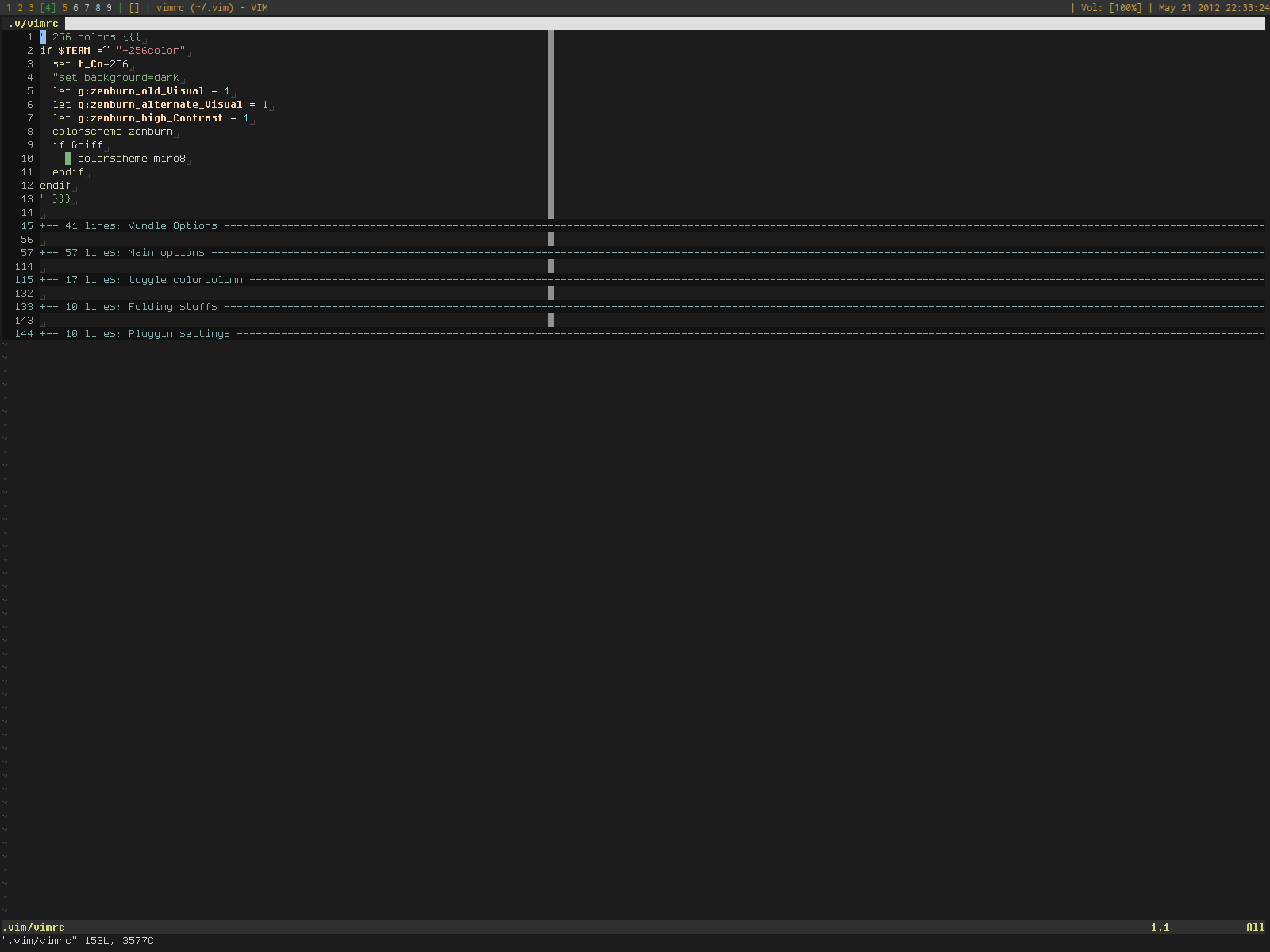The height and width of the screenshot is (952, 1270).
Task: Click the Vol: [100%] volume indicator
Action: coord(1111,8)
